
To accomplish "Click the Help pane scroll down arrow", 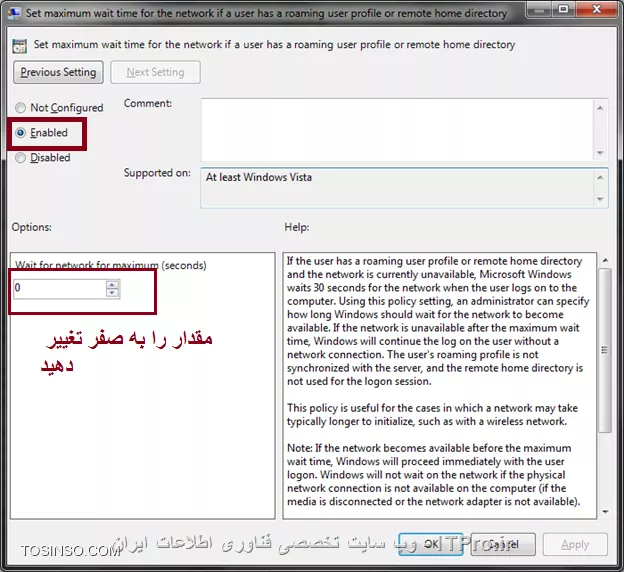I will 605,512.
